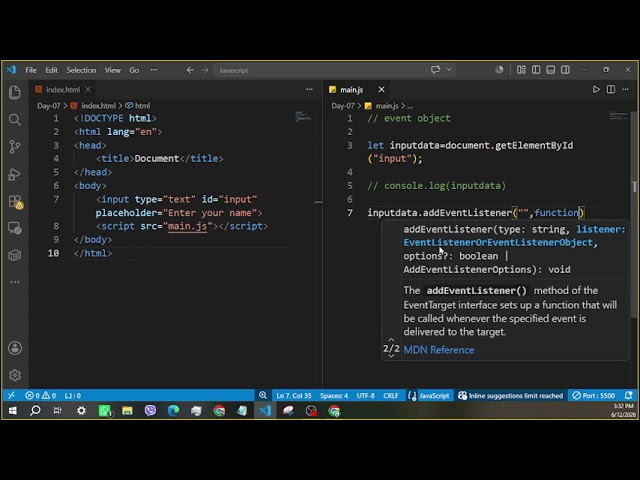Image resolution: width=640 pixels, height=480 pixels.
Task: Open the Manage gear icon
Action: coord(15,375)
